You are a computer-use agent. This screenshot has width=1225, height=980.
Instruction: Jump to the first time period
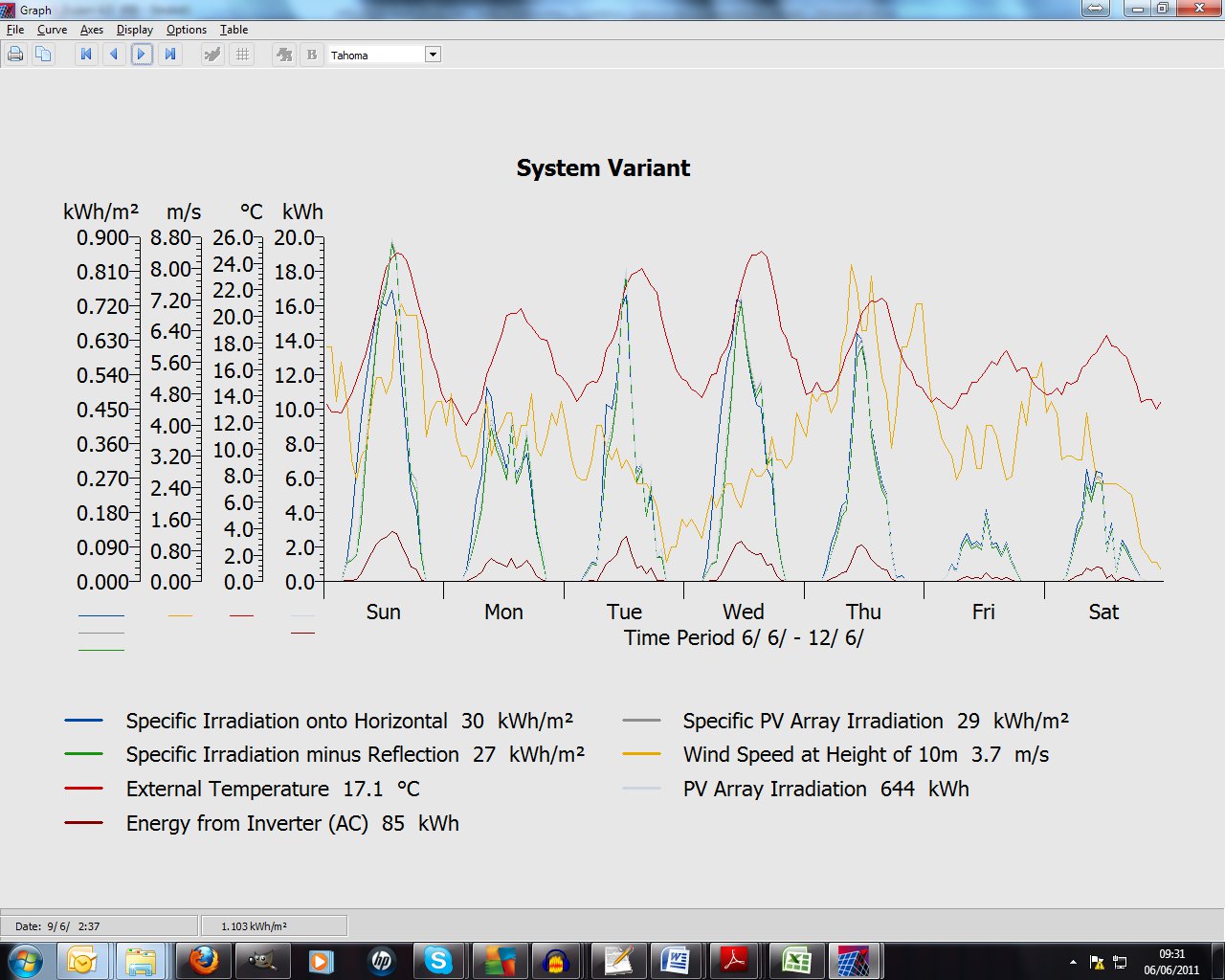point(86,55)
